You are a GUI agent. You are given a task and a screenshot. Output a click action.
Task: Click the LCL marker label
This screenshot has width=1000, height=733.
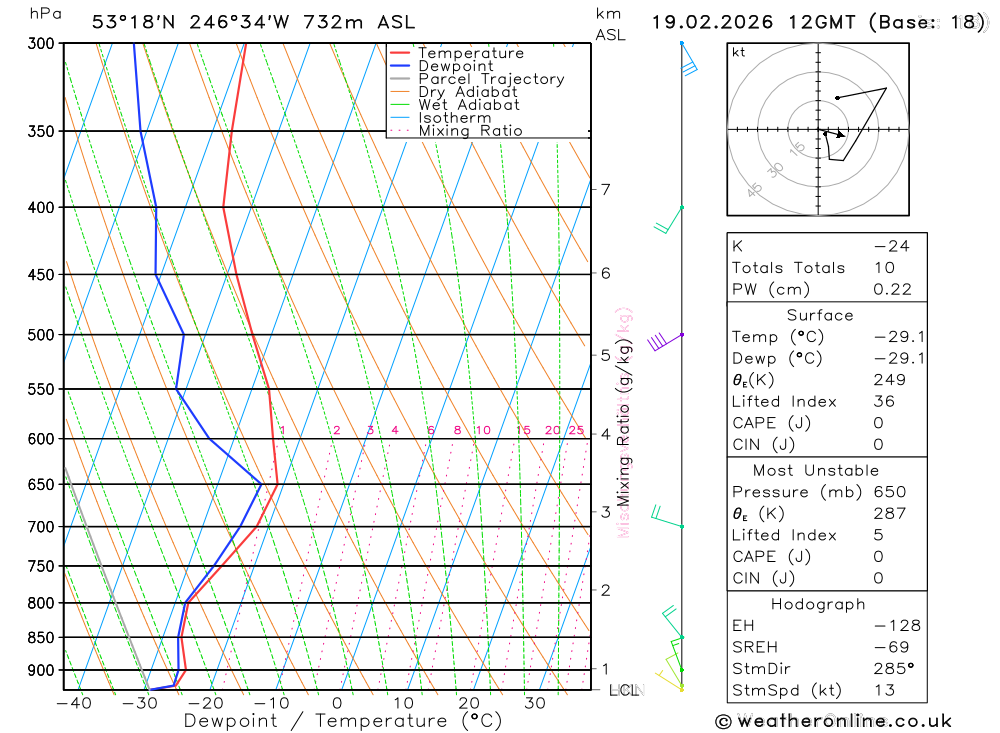pyautogui.click(x=626, y=690)
